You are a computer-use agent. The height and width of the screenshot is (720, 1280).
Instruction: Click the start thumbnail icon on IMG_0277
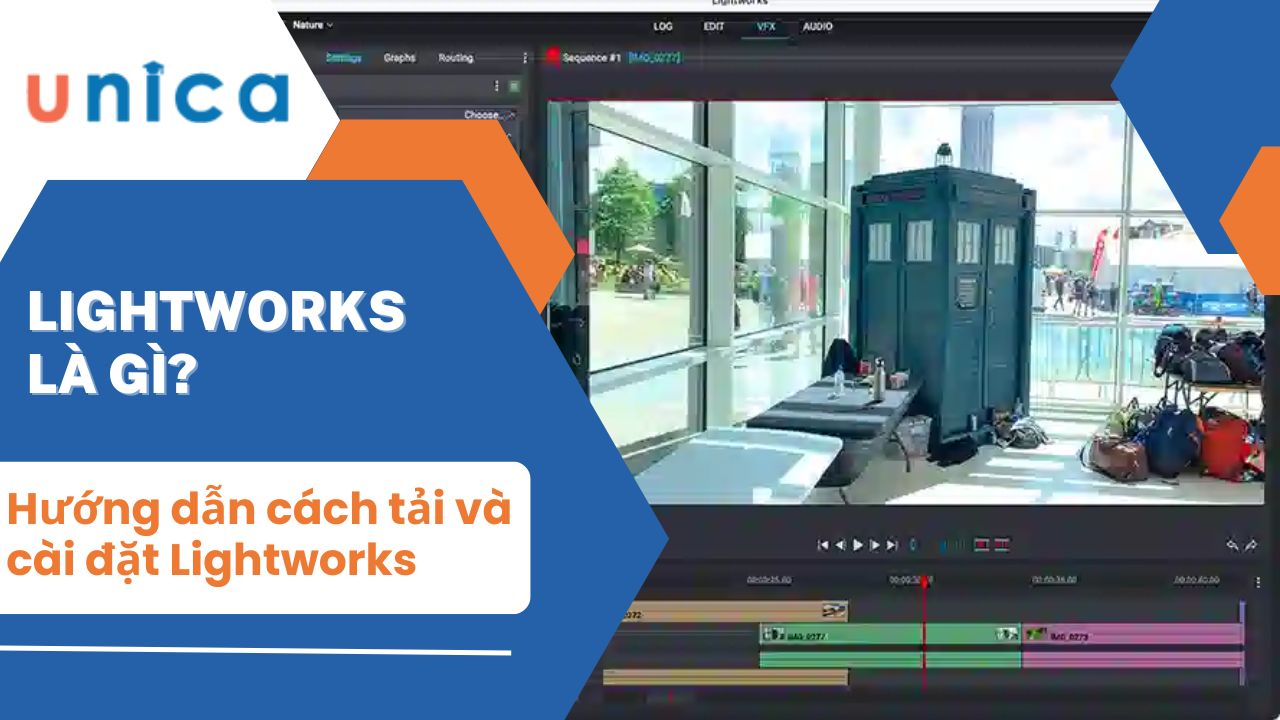(772, 634)
